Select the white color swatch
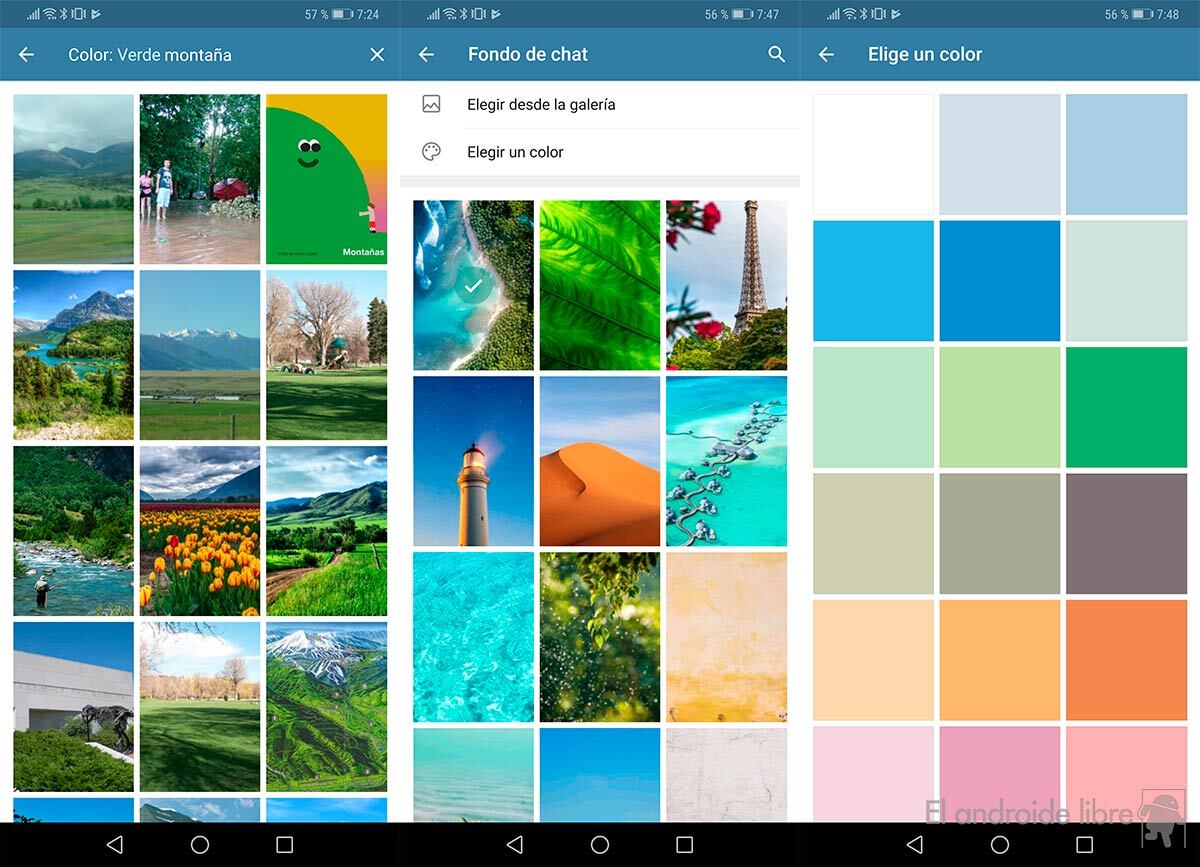Image resolution: width=1200 pixels, height=867 pixels. coord(873,154)
